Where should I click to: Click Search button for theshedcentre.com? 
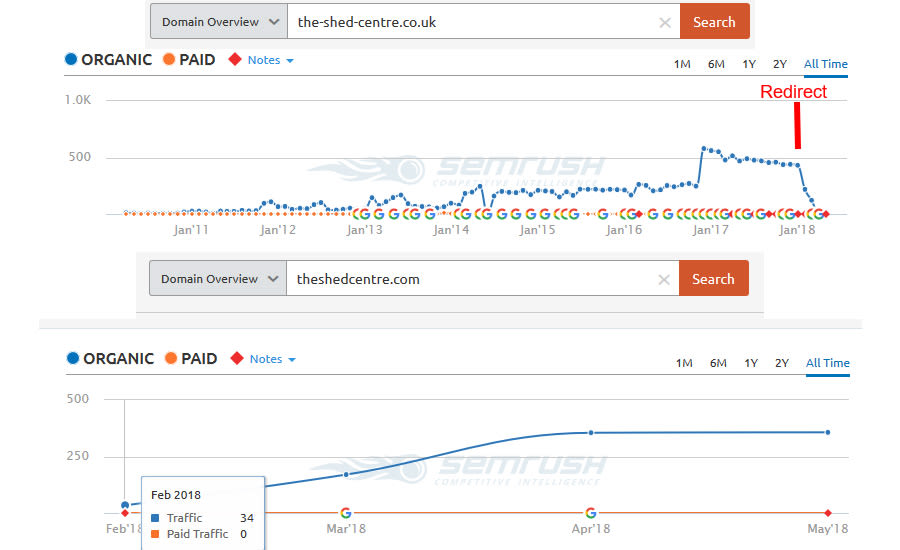(713, 278)
